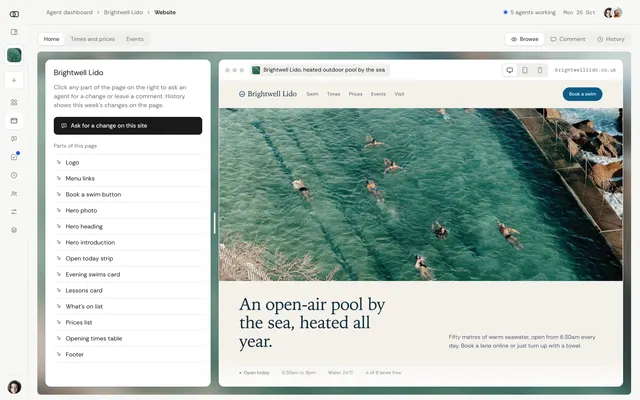640x400 pixels.
Task: Click the '4 of 8 lanes free' text
Action: (x=383, y=373)
